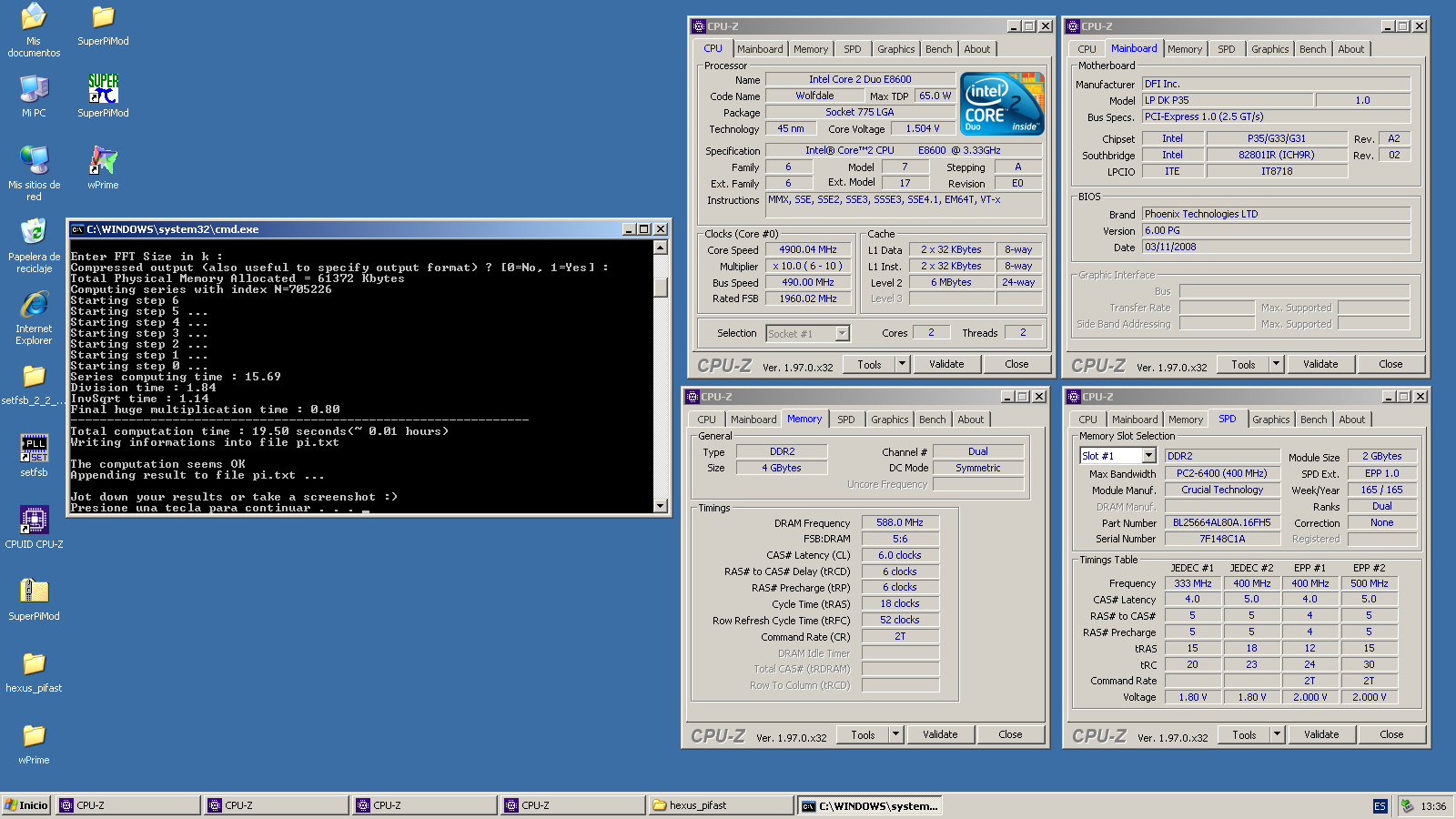
Task: Open the Inicio start button
Action: coord(26,805)
